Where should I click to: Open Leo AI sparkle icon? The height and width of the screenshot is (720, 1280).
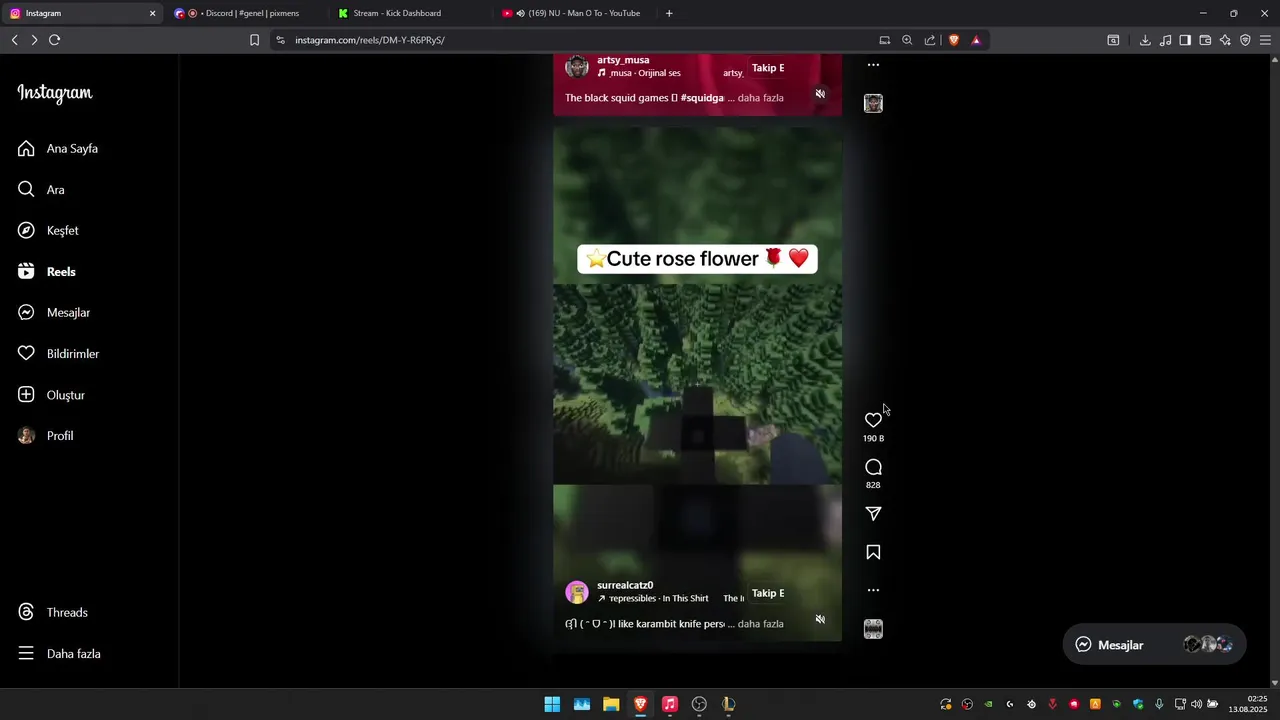1225,40
